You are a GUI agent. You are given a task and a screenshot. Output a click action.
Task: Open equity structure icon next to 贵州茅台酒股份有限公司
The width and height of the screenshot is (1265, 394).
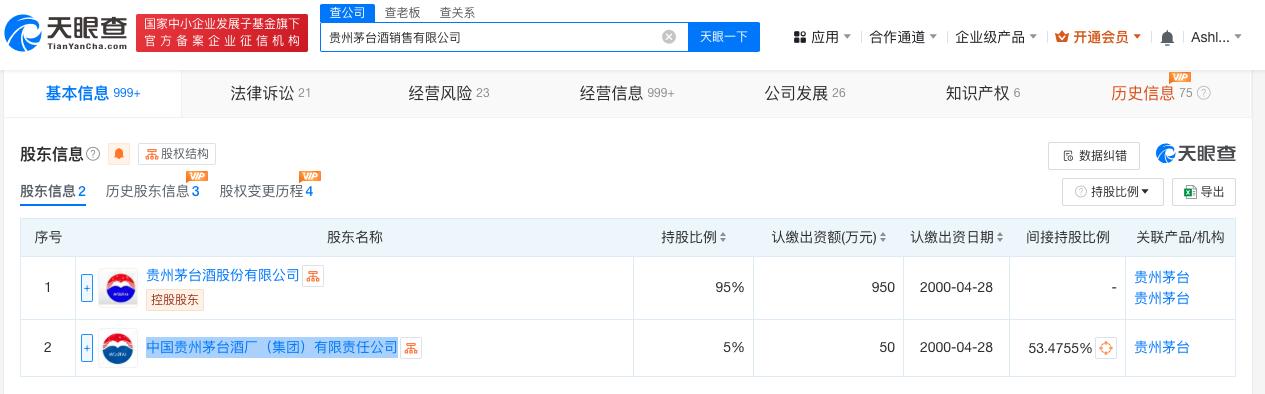coord(313,276)
